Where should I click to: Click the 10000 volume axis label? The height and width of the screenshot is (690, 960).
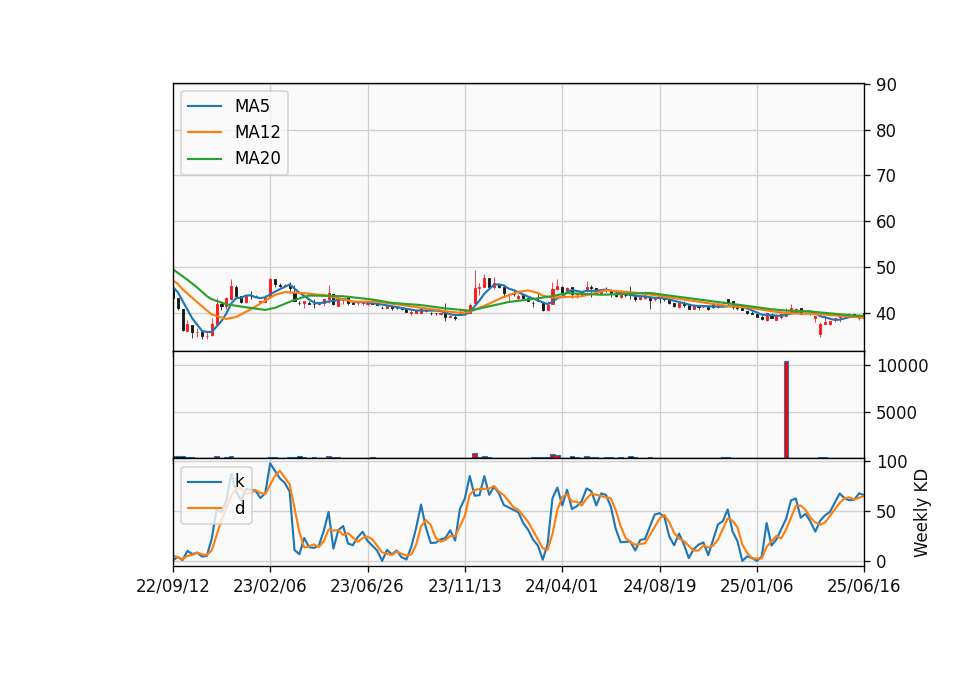click(902, 366)
